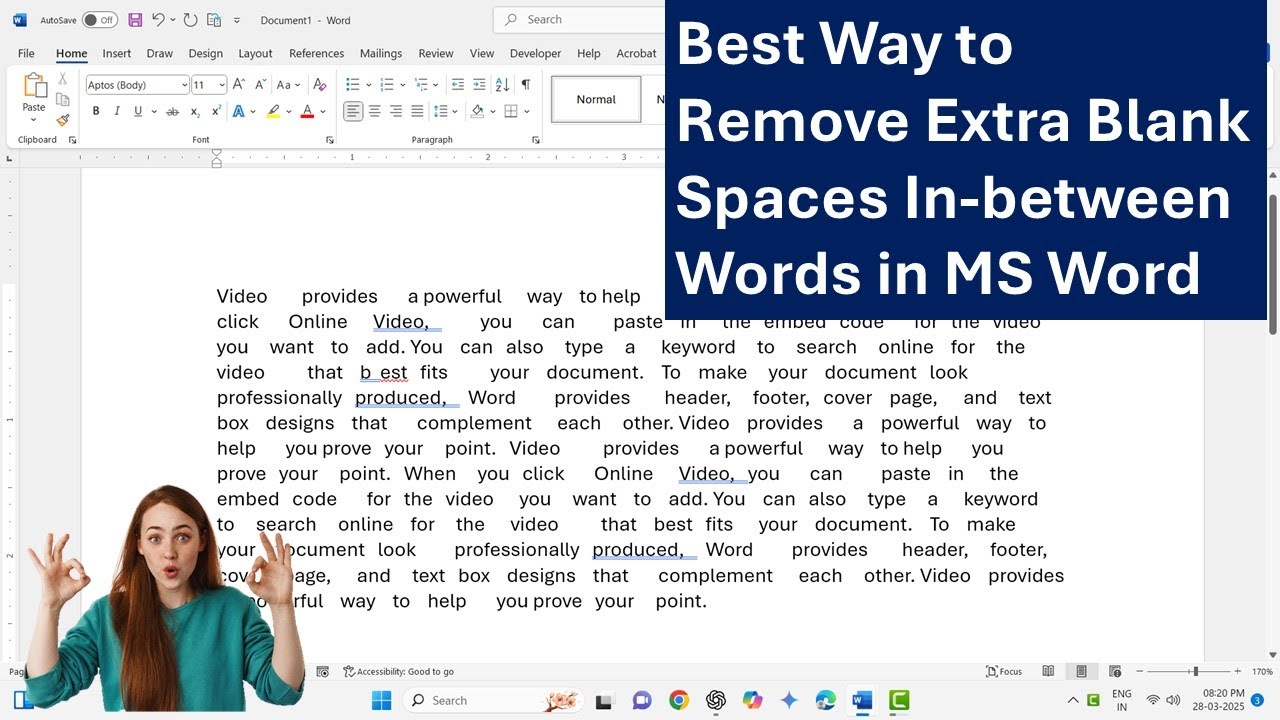Viewport: 1280px width, 720px height.
Task: Open Windows Start menu
Action: pyautogui.click(x=382, y=701)
